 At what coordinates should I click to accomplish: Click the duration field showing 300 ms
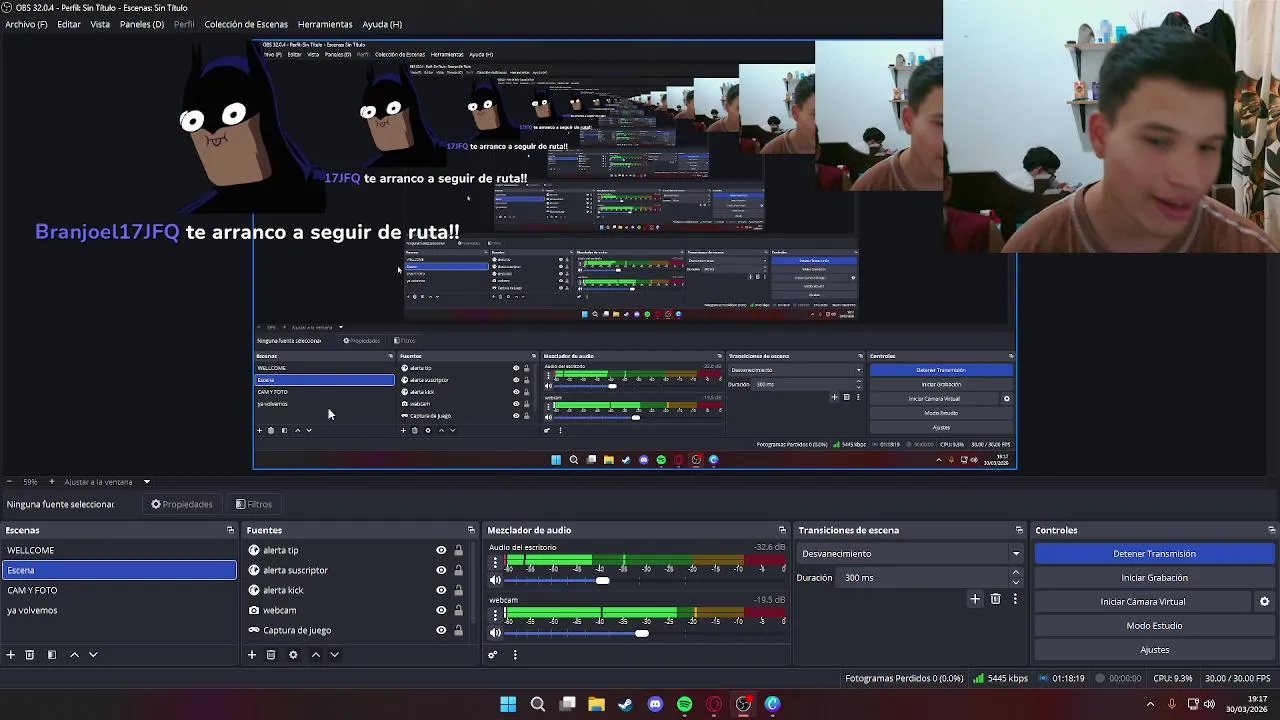coord(925,578)
